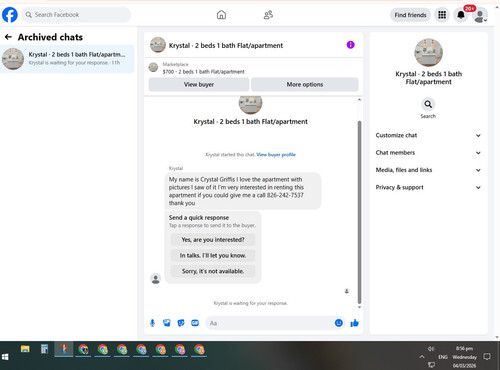The image size is (500, 370).
Task: Open listing thumbnail in Marketplace header
Action: pyautogui.click(x=153, y=67)
